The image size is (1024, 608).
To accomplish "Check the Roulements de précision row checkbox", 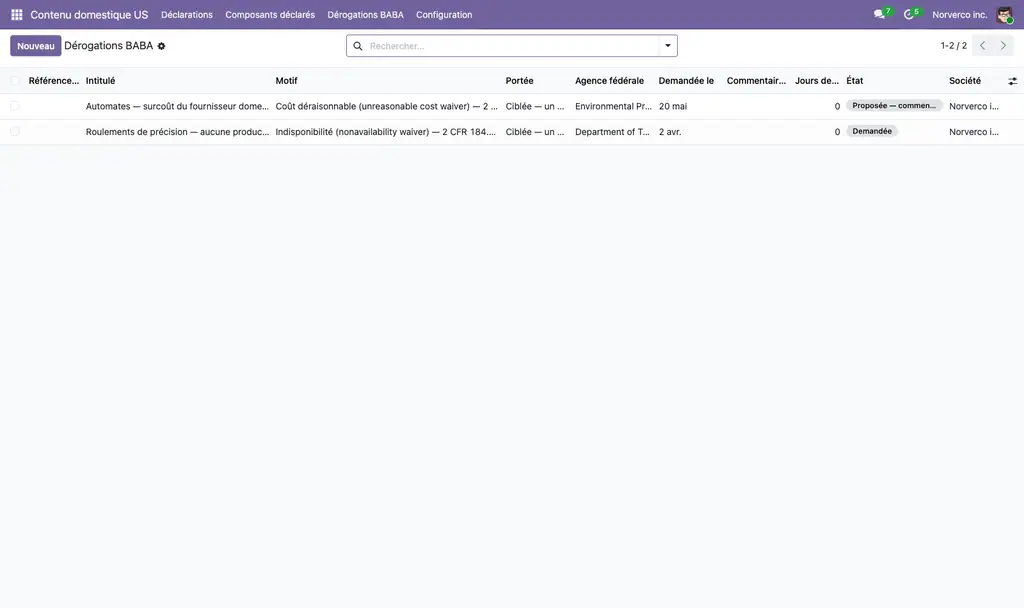I will (14, 132).
